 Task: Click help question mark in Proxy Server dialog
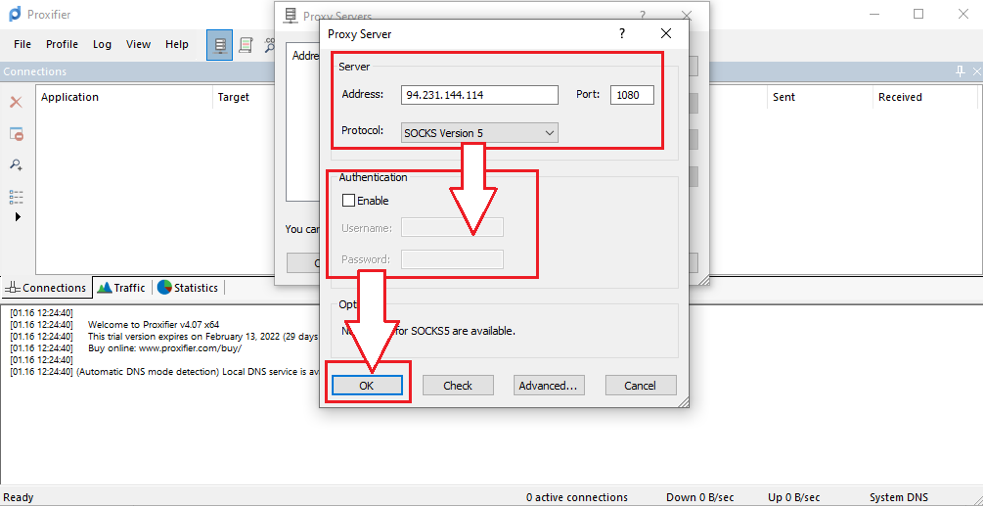[x=621, y=33]
